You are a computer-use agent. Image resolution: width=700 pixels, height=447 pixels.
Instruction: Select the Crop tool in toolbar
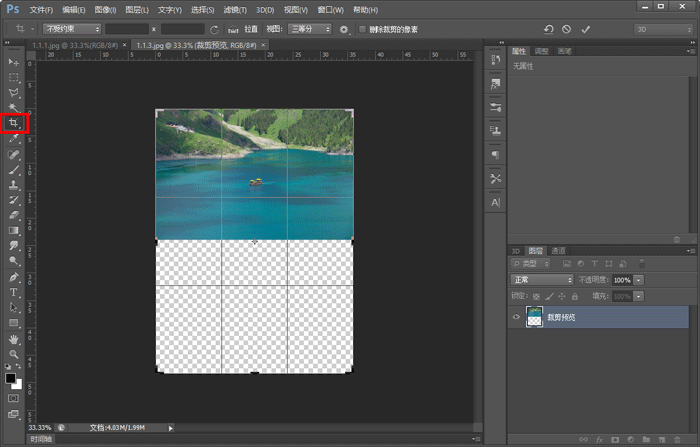[14, 123]
